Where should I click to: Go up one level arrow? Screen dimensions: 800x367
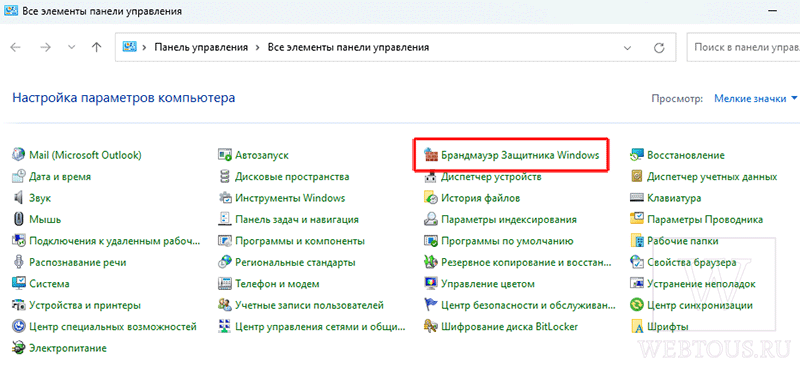[x=96, y=47]
